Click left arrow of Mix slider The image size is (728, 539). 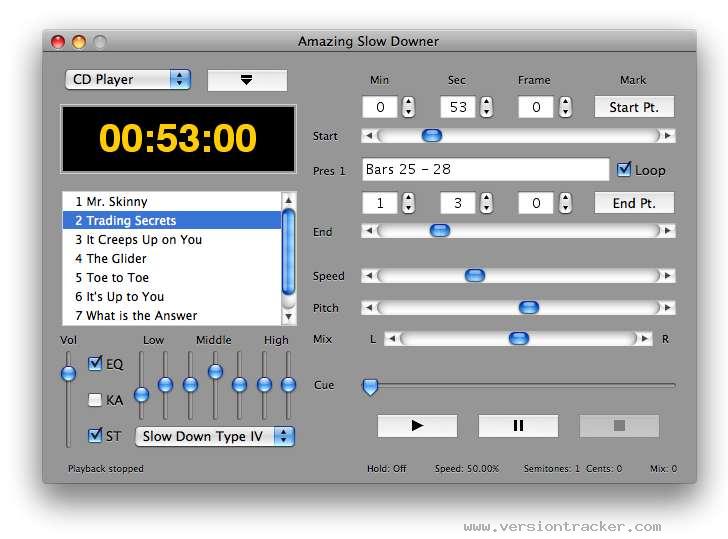pos(392,339)
